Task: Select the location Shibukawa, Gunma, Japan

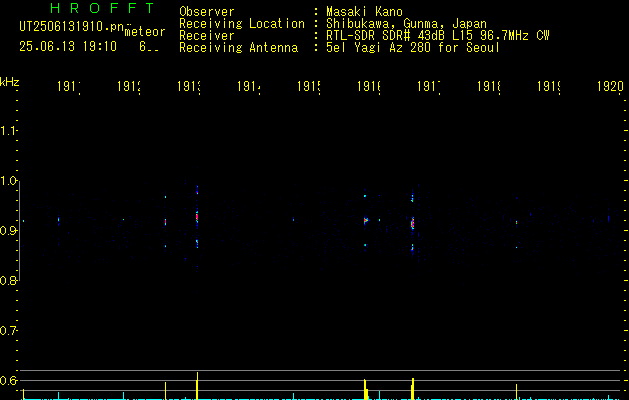Action: click(406, 23)
